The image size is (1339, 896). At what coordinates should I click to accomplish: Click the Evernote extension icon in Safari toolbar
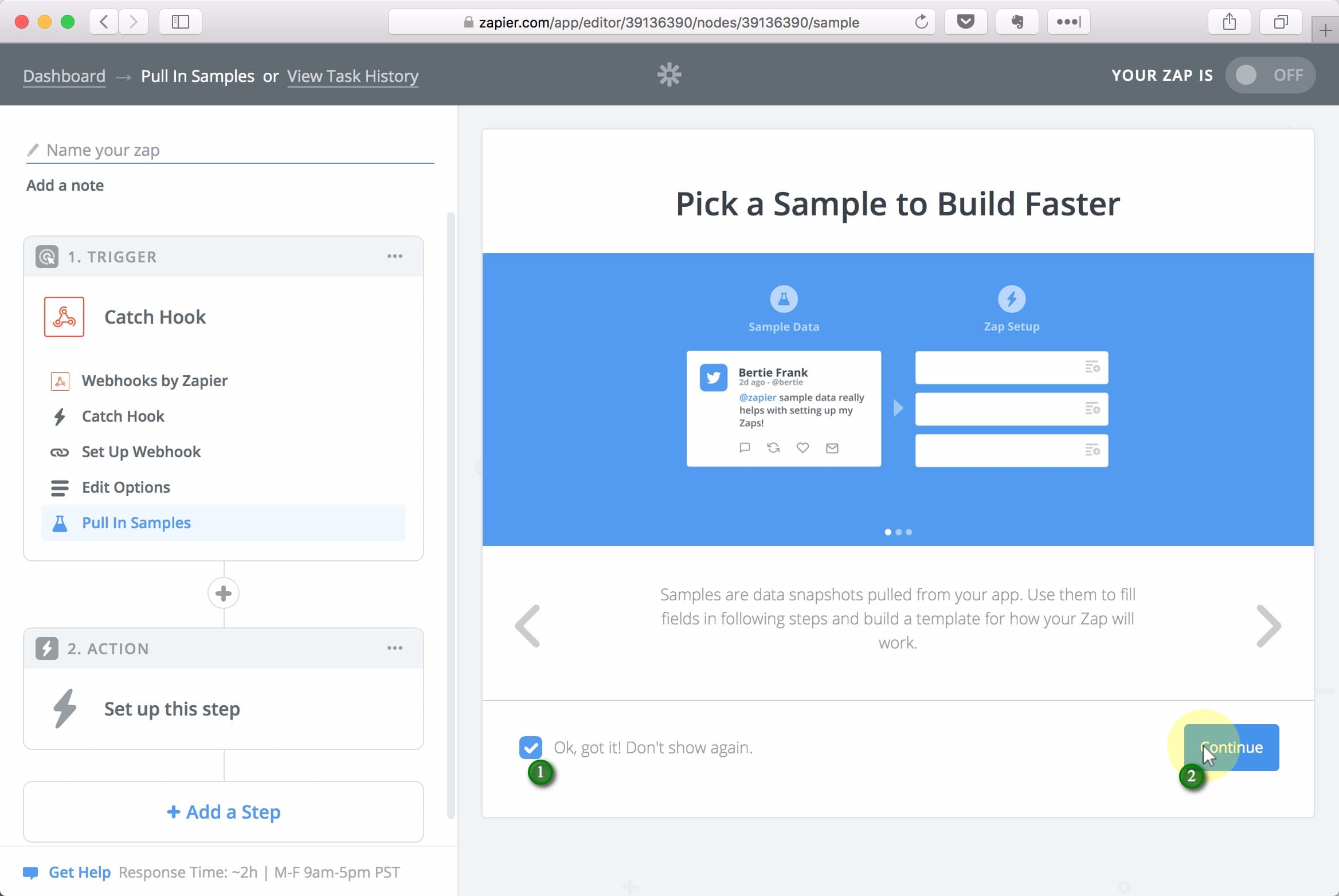(x=1017, y=22)
